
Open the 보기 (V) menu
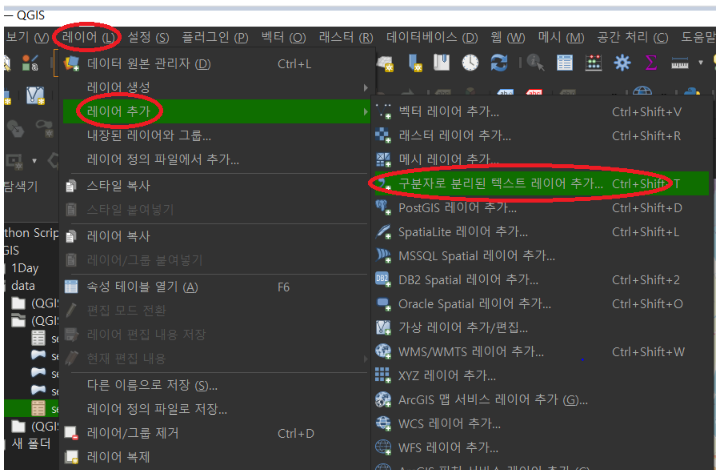click(26, 37)
